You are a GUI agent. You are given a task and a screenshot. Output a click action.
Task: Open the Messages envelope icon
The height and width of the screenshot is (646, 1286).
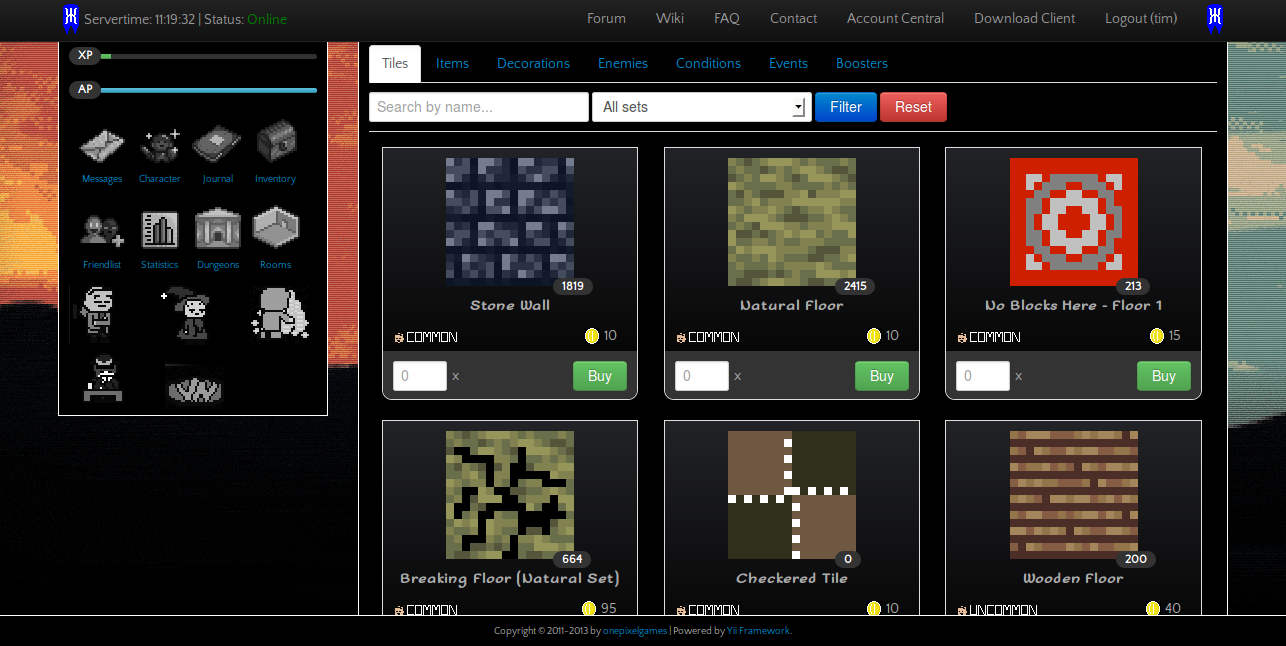coord(102,148)
